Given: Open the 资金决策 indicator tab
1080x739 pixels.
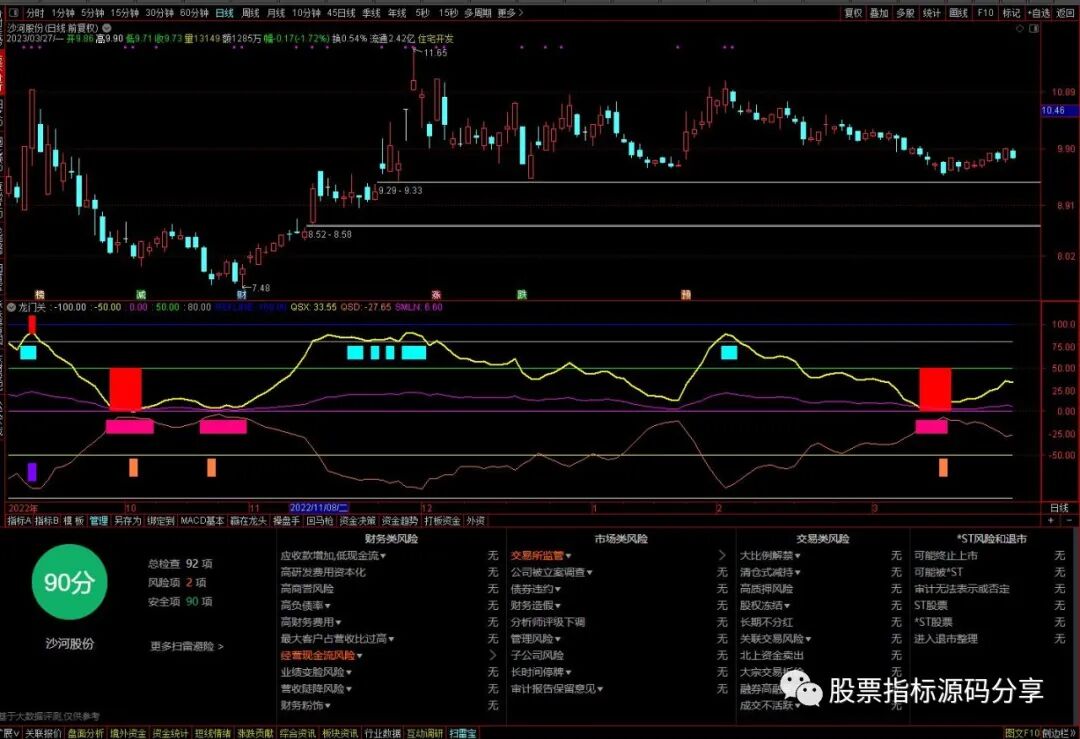Looking at the screenshot, I should click(357, 521).
